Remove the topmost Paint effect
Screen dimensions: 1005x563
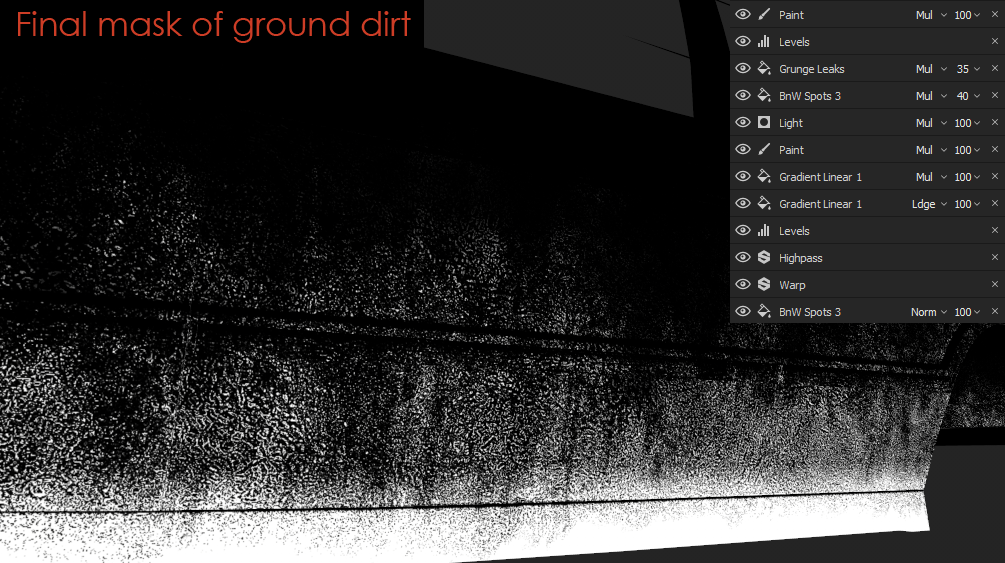[995, 14]
